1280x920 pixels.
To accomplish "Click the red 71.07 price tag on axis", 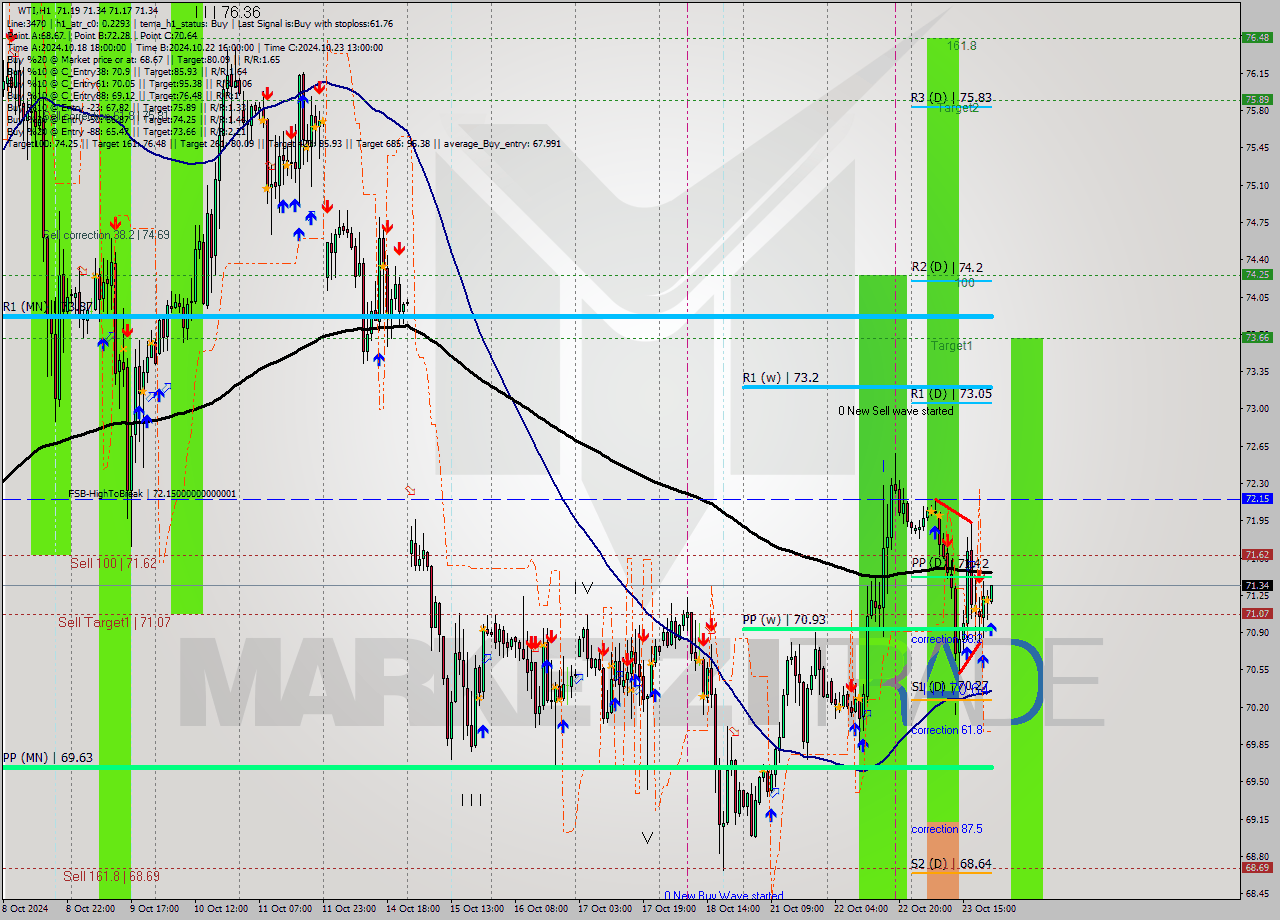I will 1257,613.
